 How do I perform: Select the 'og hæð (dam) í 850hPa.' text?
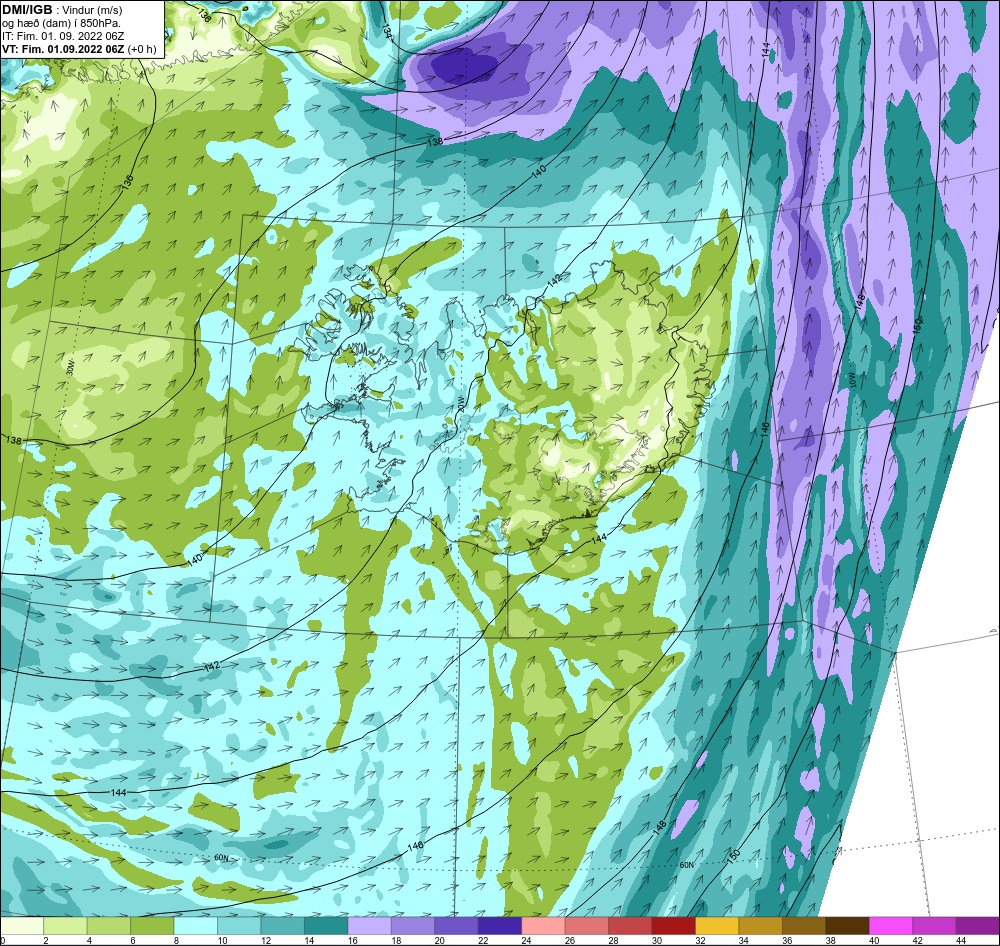click(62, 23)
